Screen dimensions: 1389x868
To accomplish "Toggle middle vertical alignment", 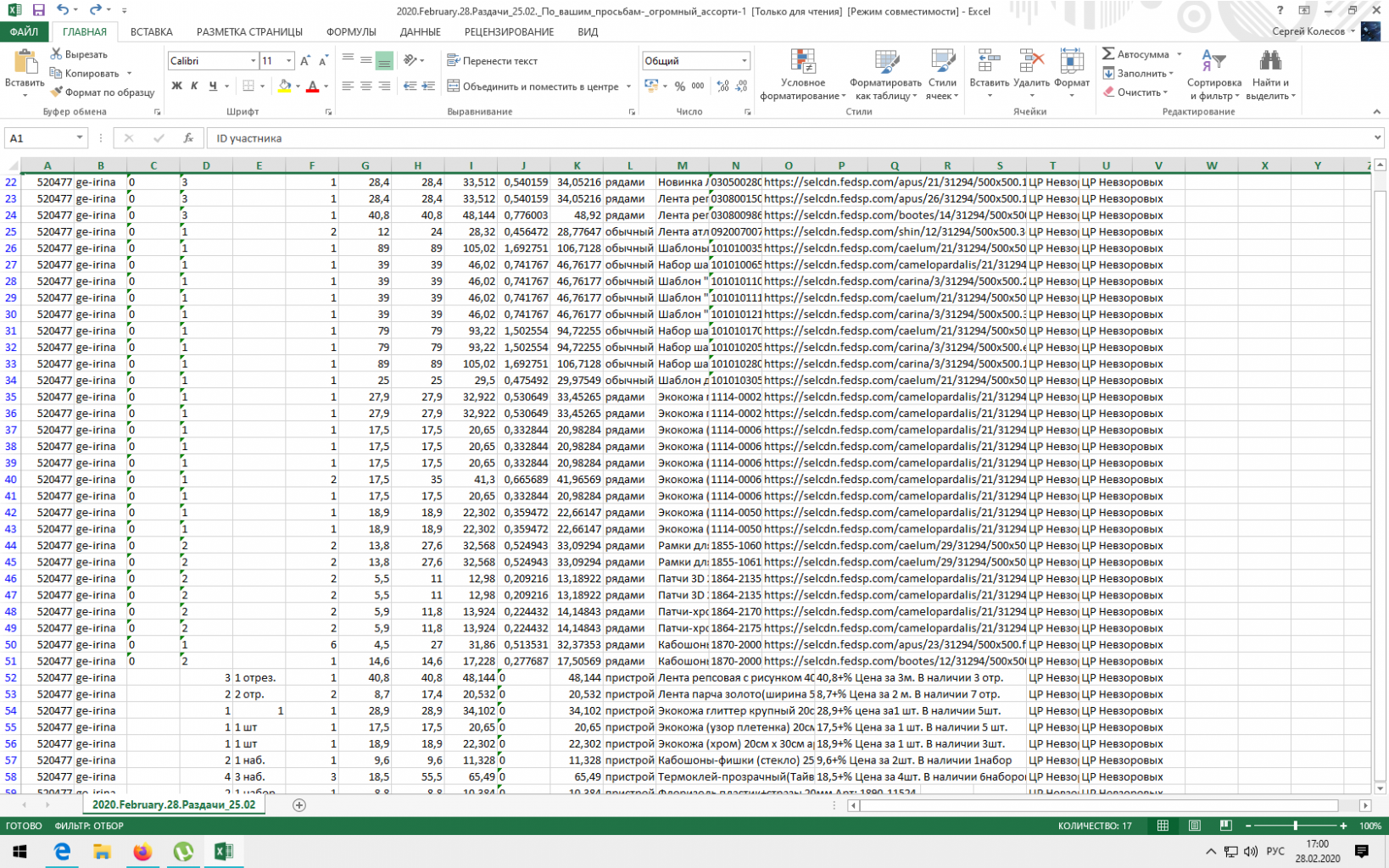I will tap(366, 60).
